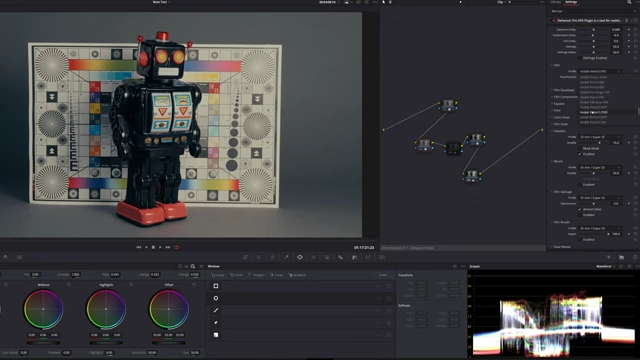Click the Contrast value field
This screenshot has width=640, height=360.
point(76,274)
